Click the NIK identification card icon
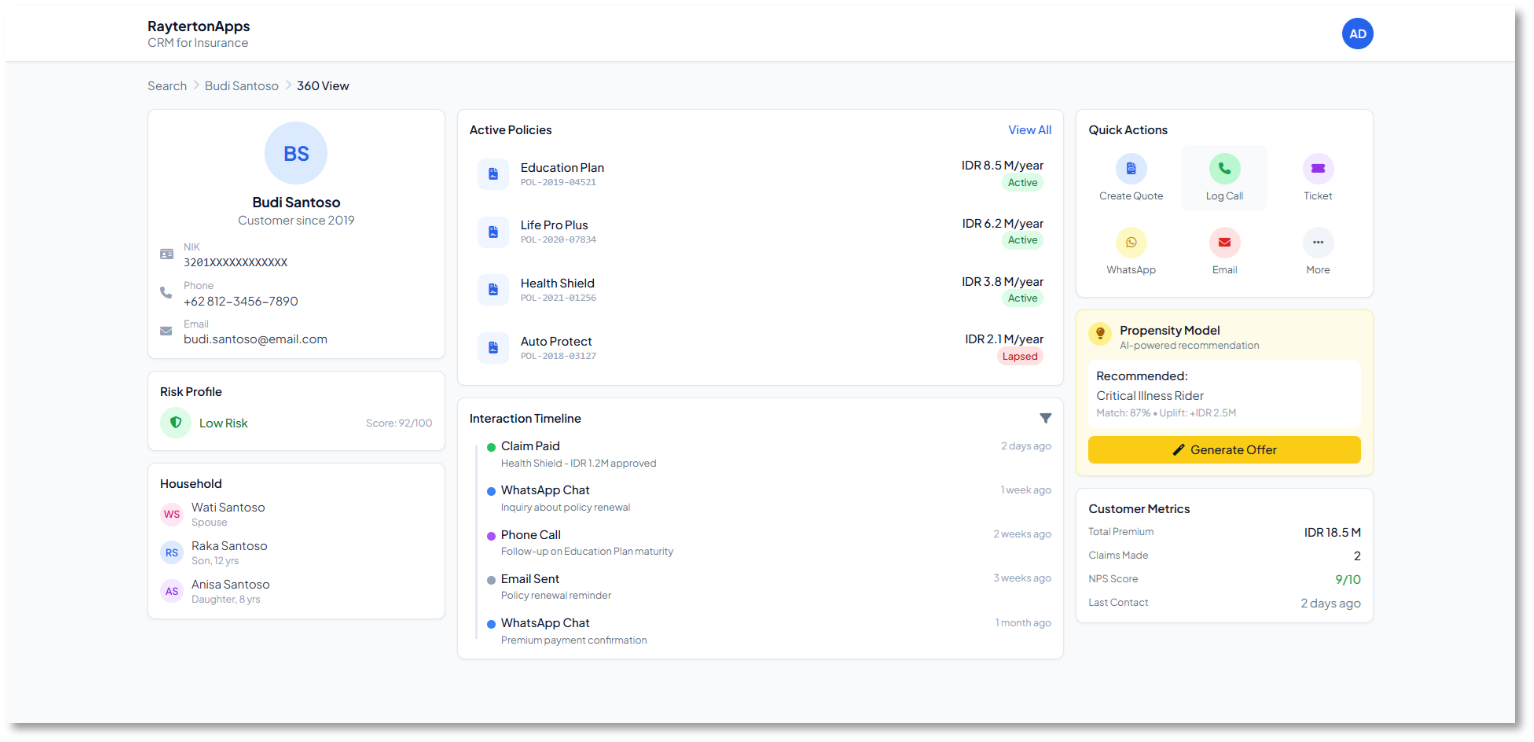Image resolution: width=1534 pixels, height=742 pixels. [167, 253]
